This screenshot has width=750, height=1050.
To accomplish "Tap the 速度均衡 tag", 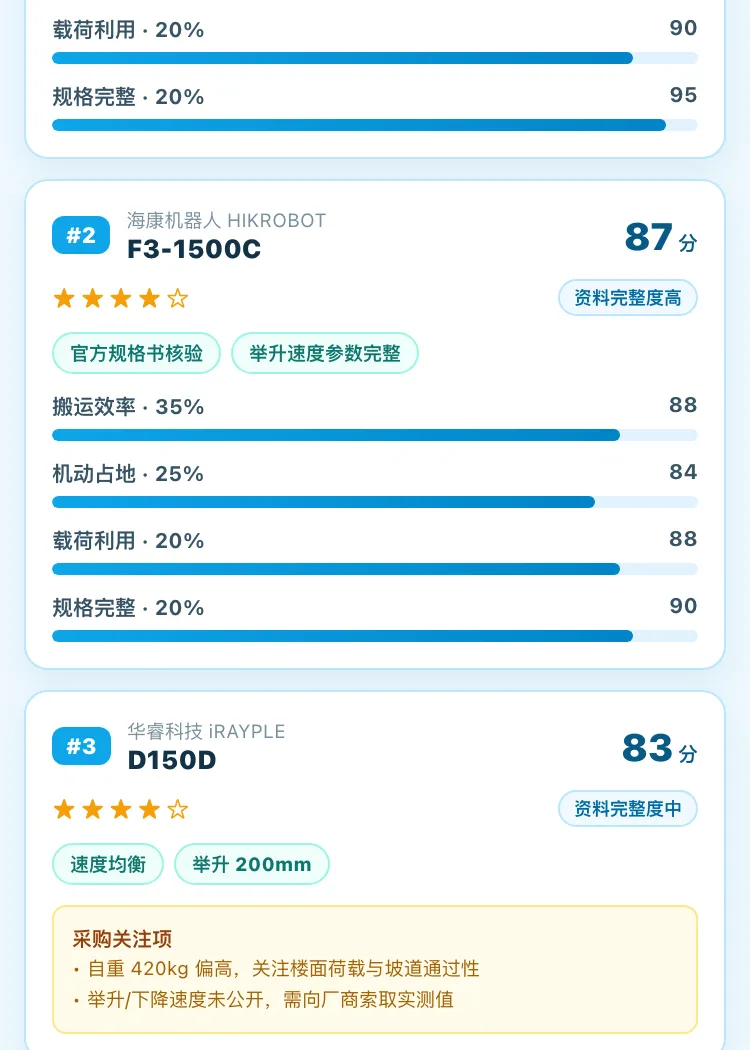I will click(108, 864).
